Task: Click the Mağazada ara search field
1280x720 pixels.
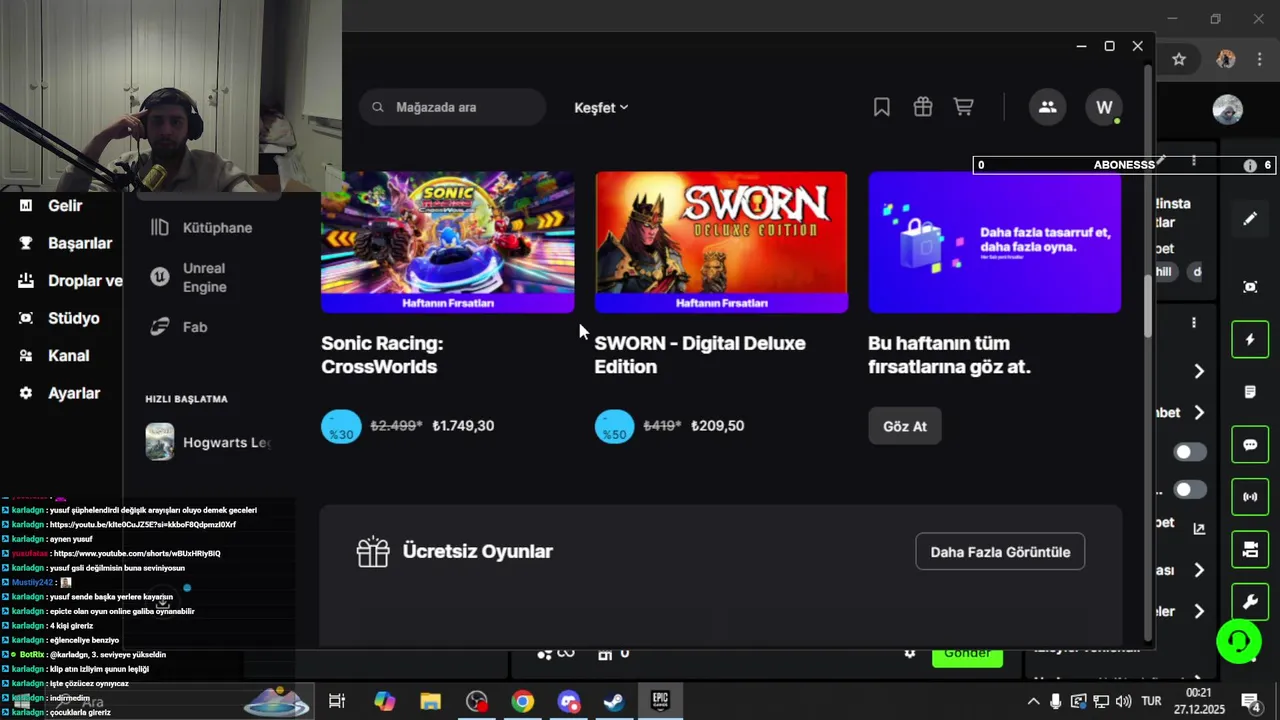Action: [452, 107]
